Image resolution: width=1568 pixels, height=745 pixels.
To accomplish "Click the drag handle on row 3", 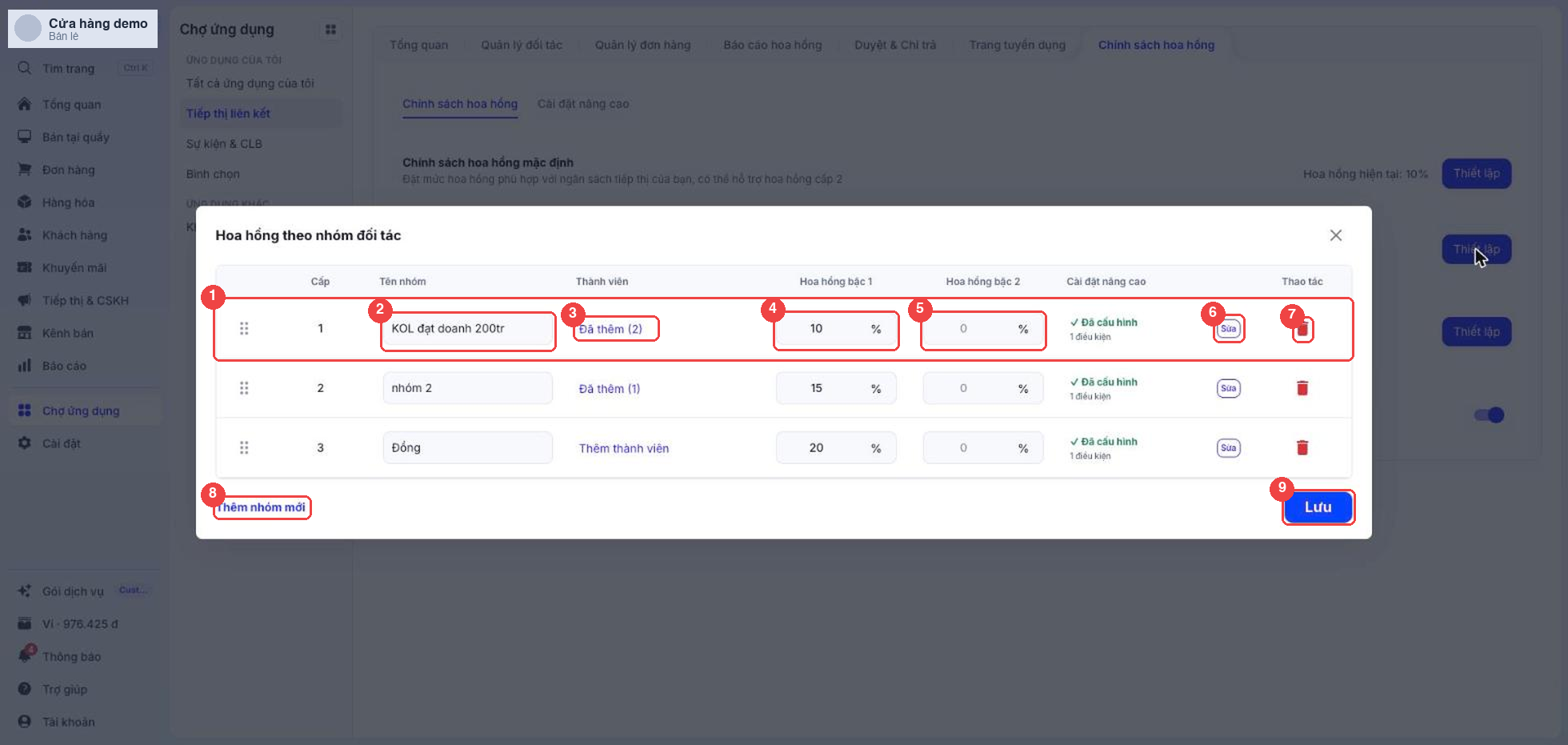I will [x=244, y=447].
